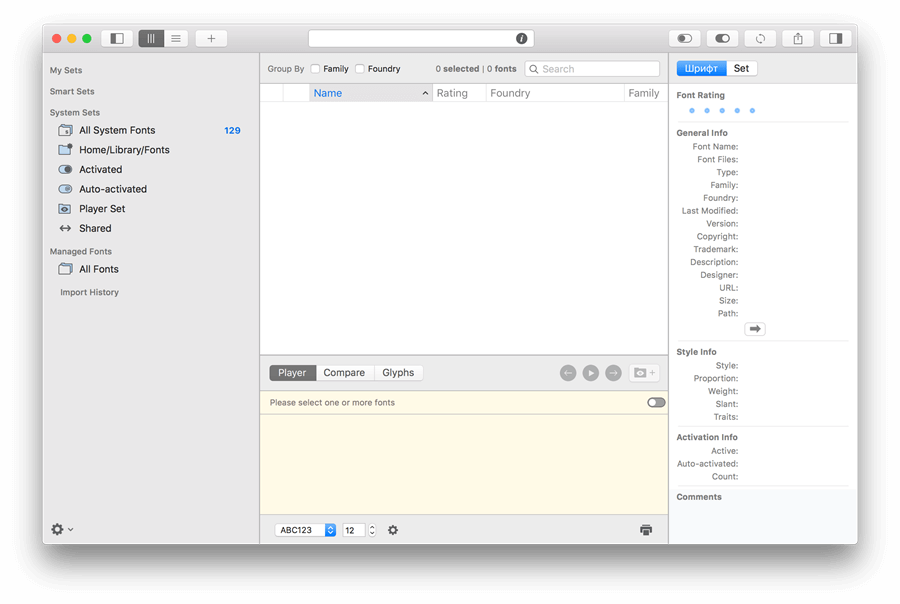Click the All Fonts folder icon
Screen dimensions: 900x604
coord(65,269)
